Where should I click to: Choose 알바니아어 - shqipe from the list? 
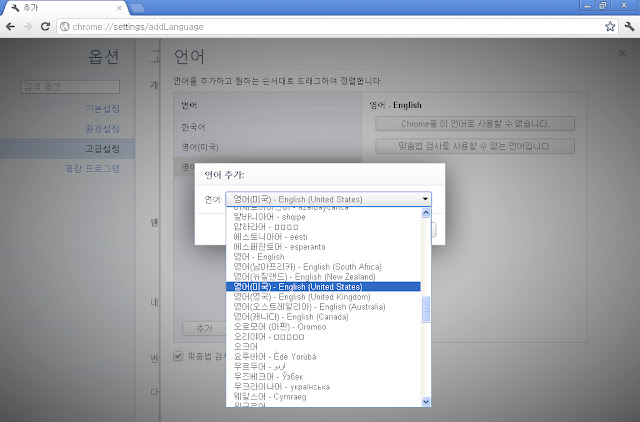[x=323, y=217]
